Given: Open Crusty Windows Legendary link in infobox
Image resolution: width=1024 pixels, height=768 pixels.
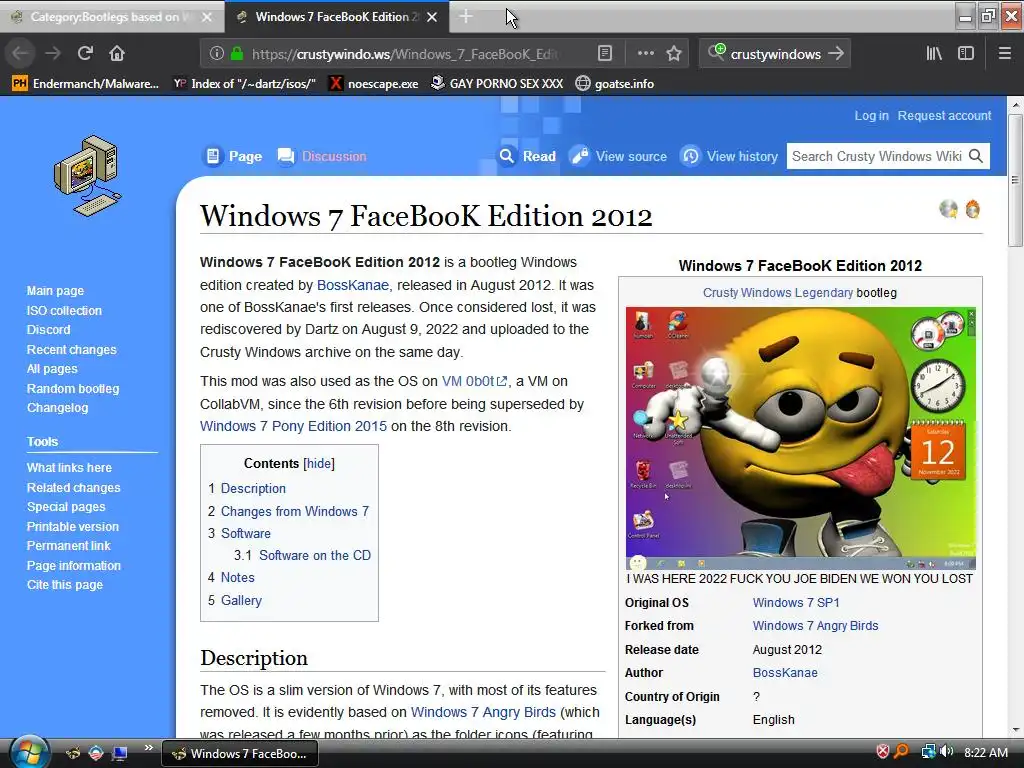Looking at the screenshot, I should (x=778, y=293).
